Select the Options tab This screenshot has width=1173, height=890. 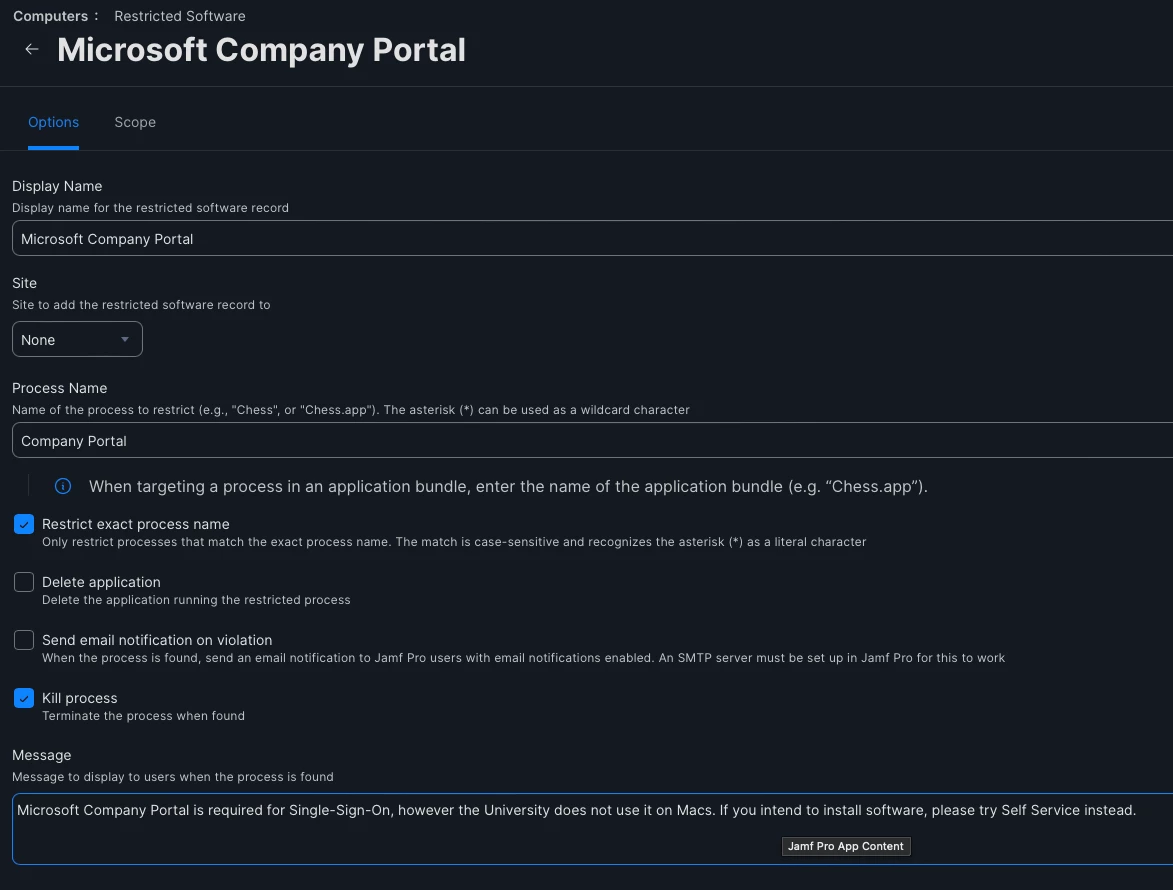pos(53,122)
